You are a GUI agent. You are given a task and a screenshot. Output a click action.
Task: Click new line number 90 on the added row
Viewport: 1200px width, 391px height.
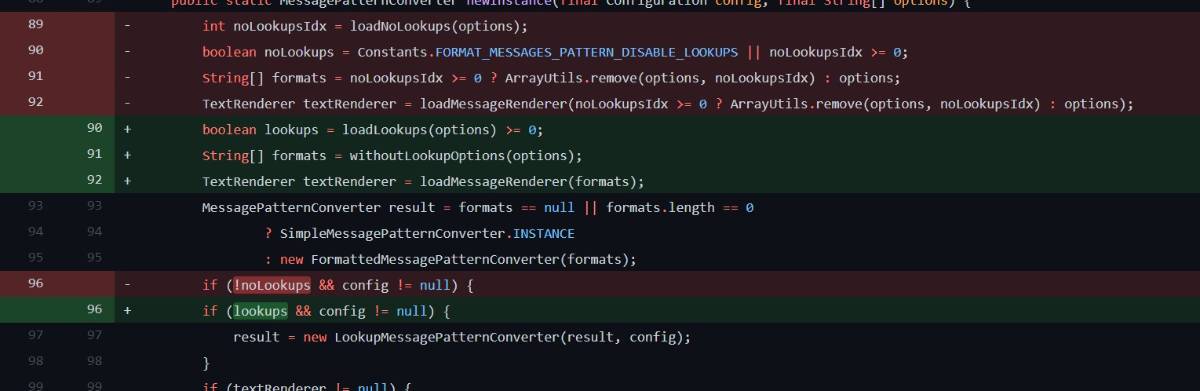click(95, 129)
